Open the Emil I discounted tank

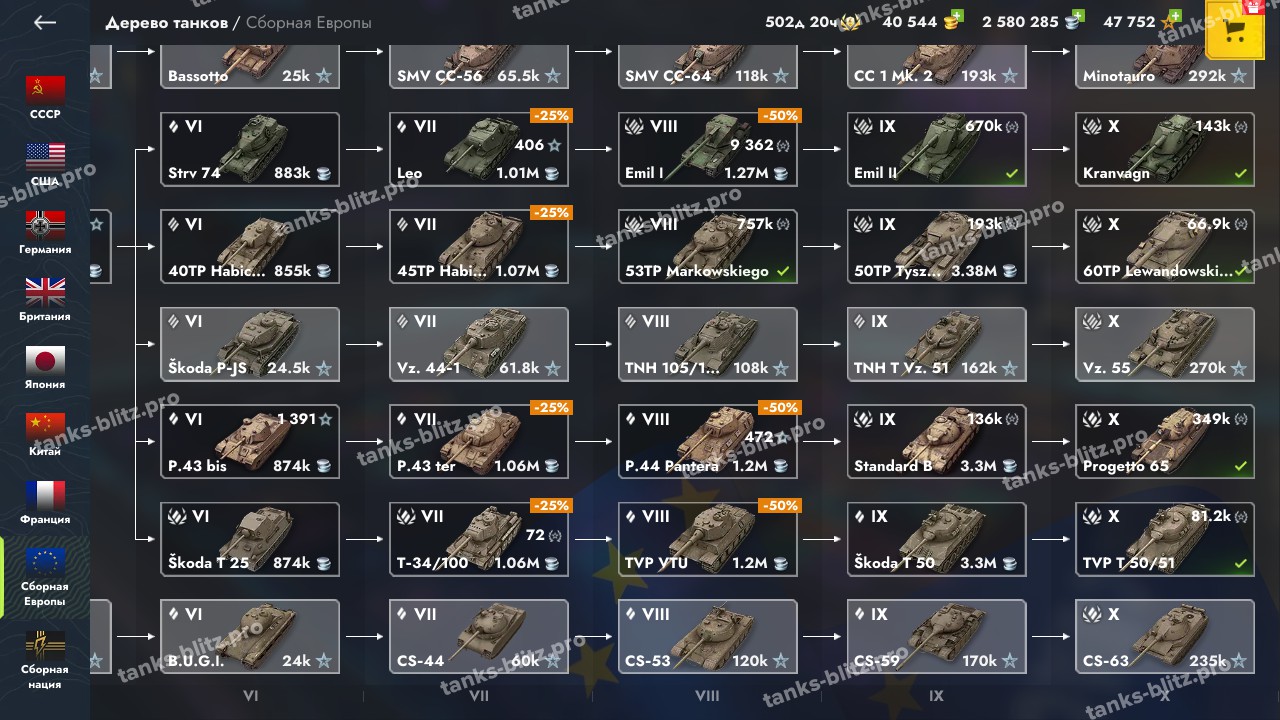coord(708,149)
